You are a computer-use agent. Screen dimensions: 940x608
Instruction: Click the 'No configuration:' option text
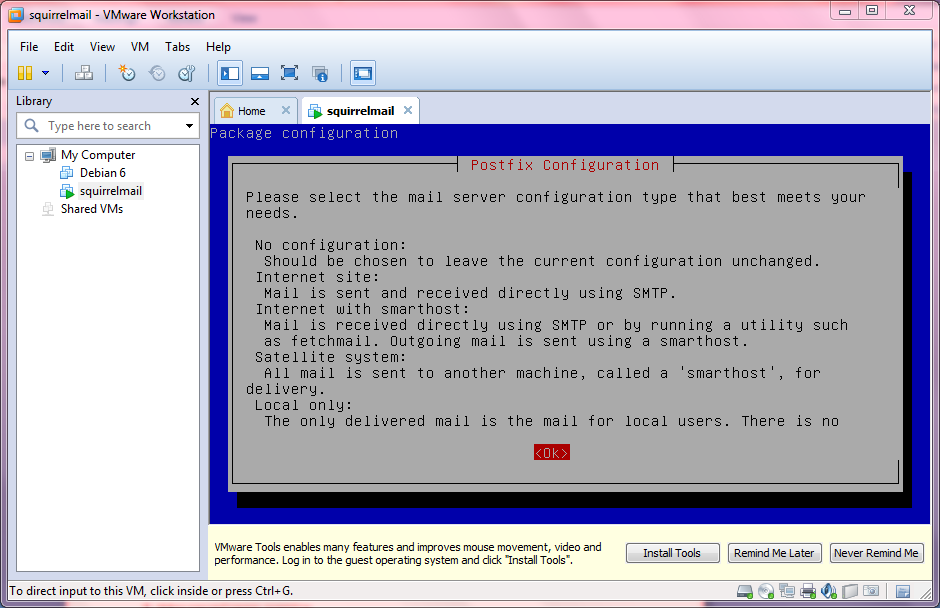[x=330, y=245]
